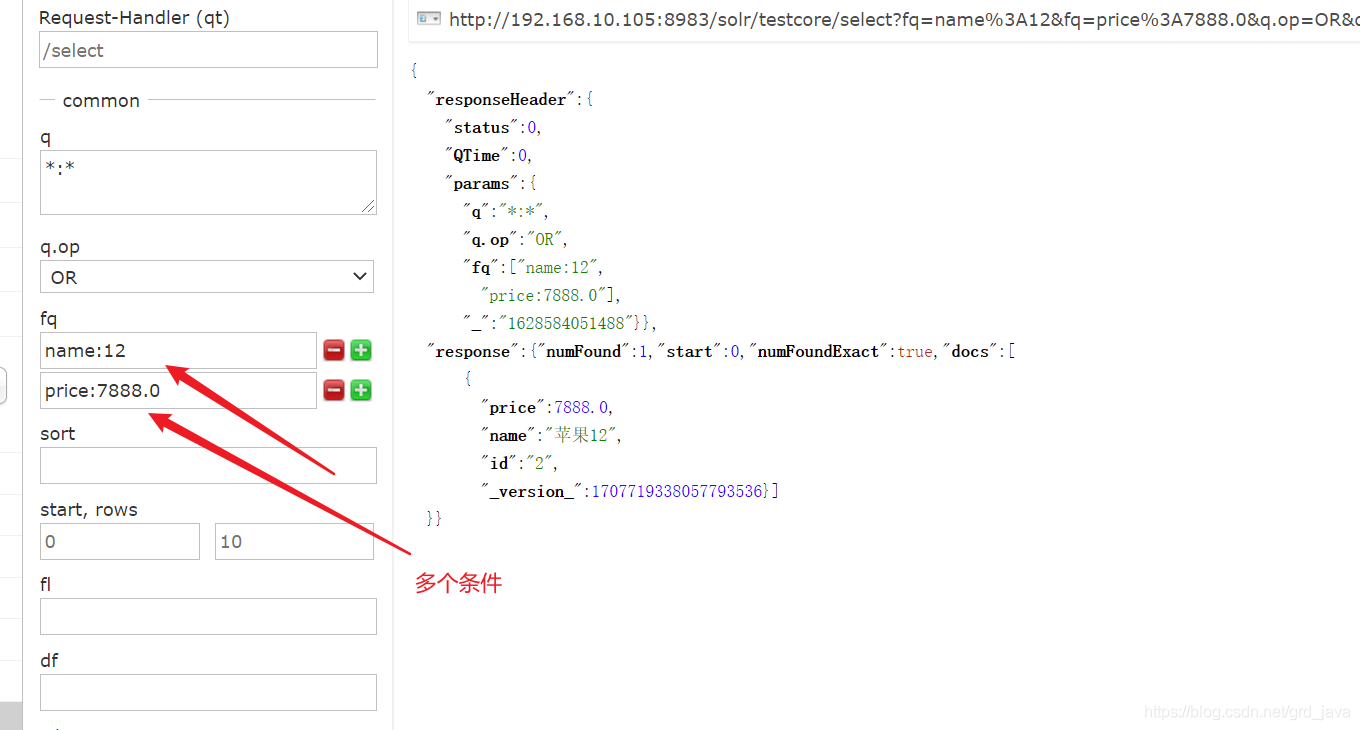Open the Solr select request URL
Screen dimensions: 1360x730
coord(904,19)
